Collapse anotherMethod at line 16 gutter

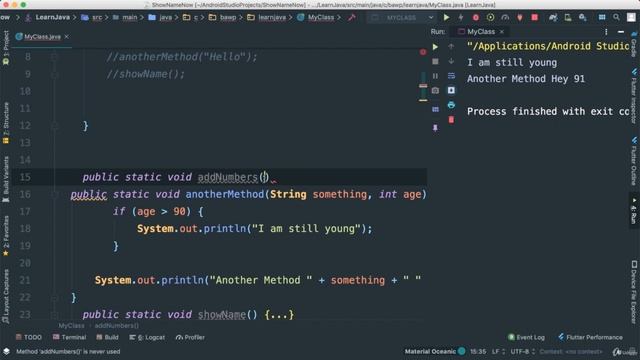tap(54, 195)
